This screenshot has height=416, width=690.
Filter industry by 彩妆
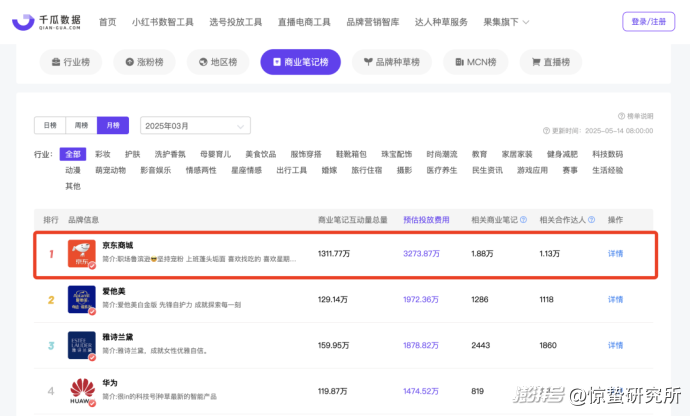pos(103,154)
